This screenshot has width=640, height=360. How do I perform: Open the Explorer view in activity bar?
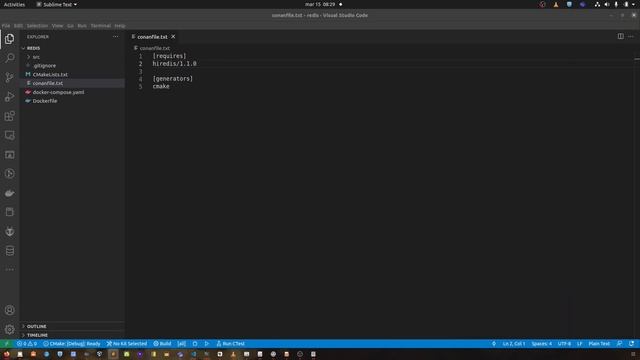[9, 39]
